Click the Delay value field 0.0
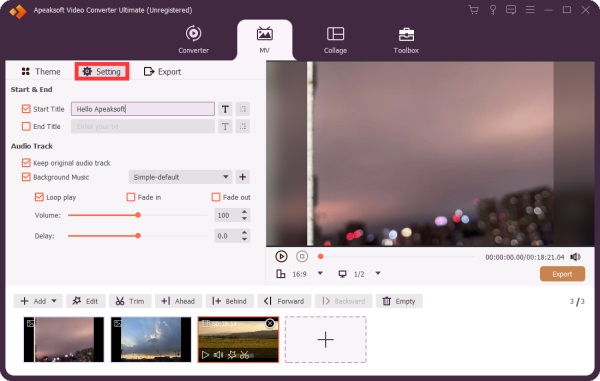 227,236
